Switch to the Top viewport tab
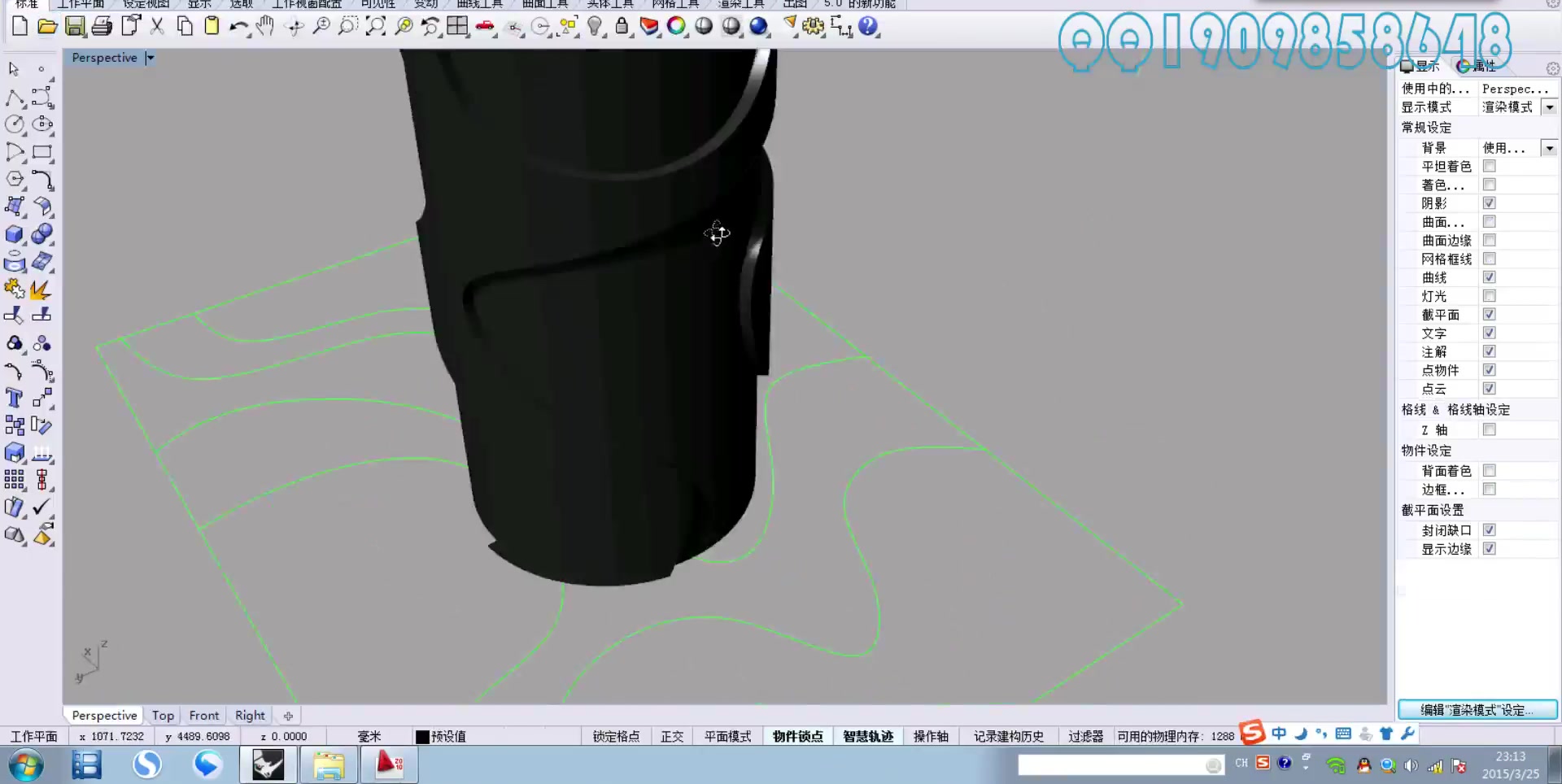This screenshot has height=784, width=1562. point(163,716)
